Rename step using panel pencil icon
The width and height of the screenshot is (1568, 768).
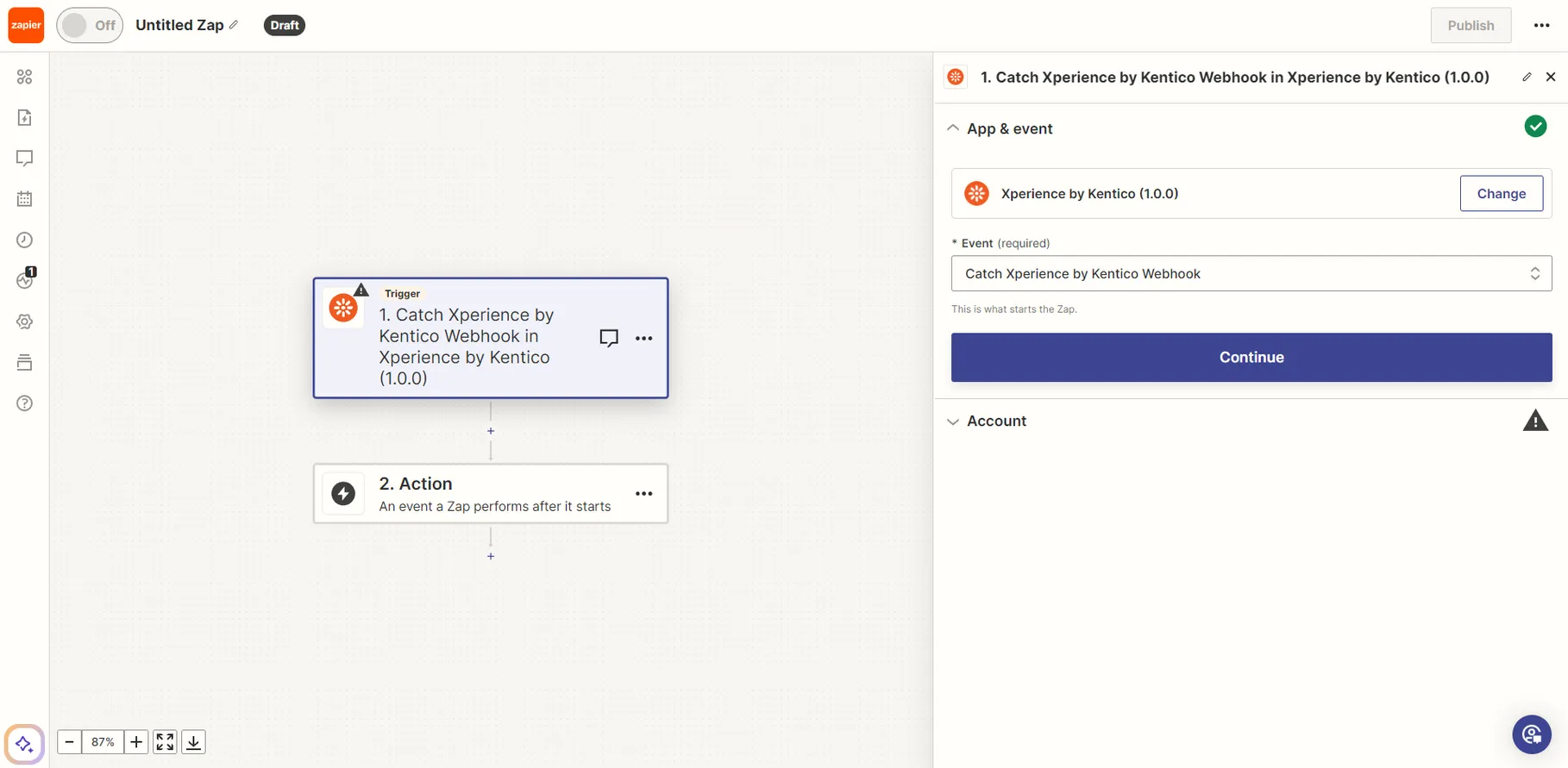point(1527,77)
